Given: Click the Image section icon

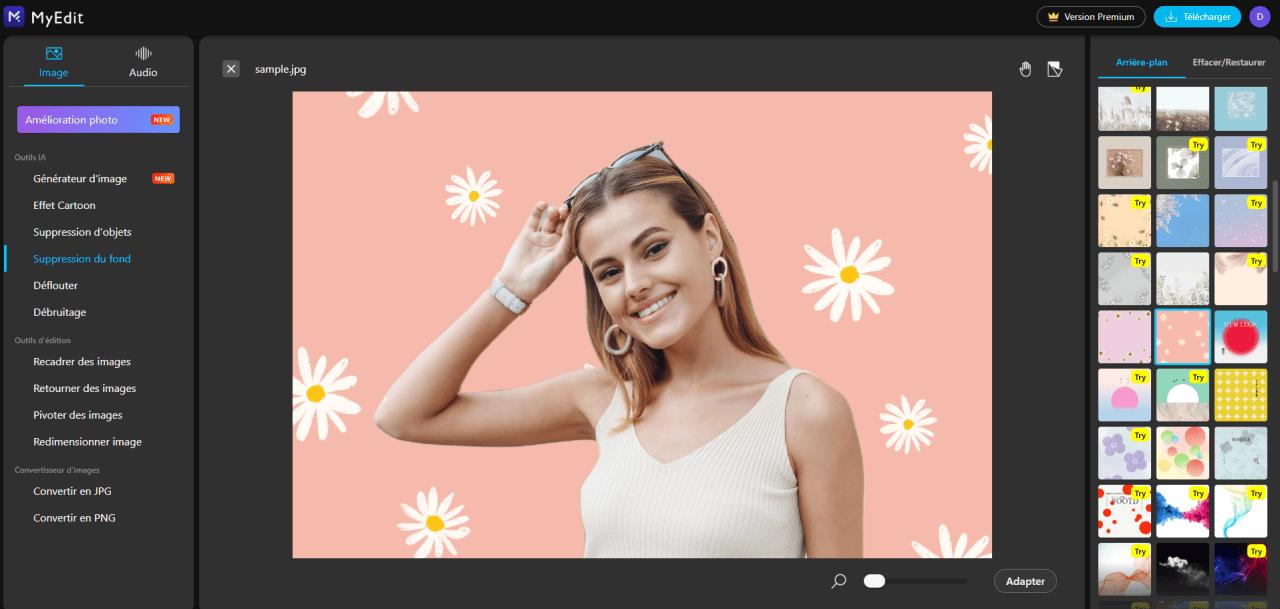Looking at the screenshot, I should (x=54, y=54).
